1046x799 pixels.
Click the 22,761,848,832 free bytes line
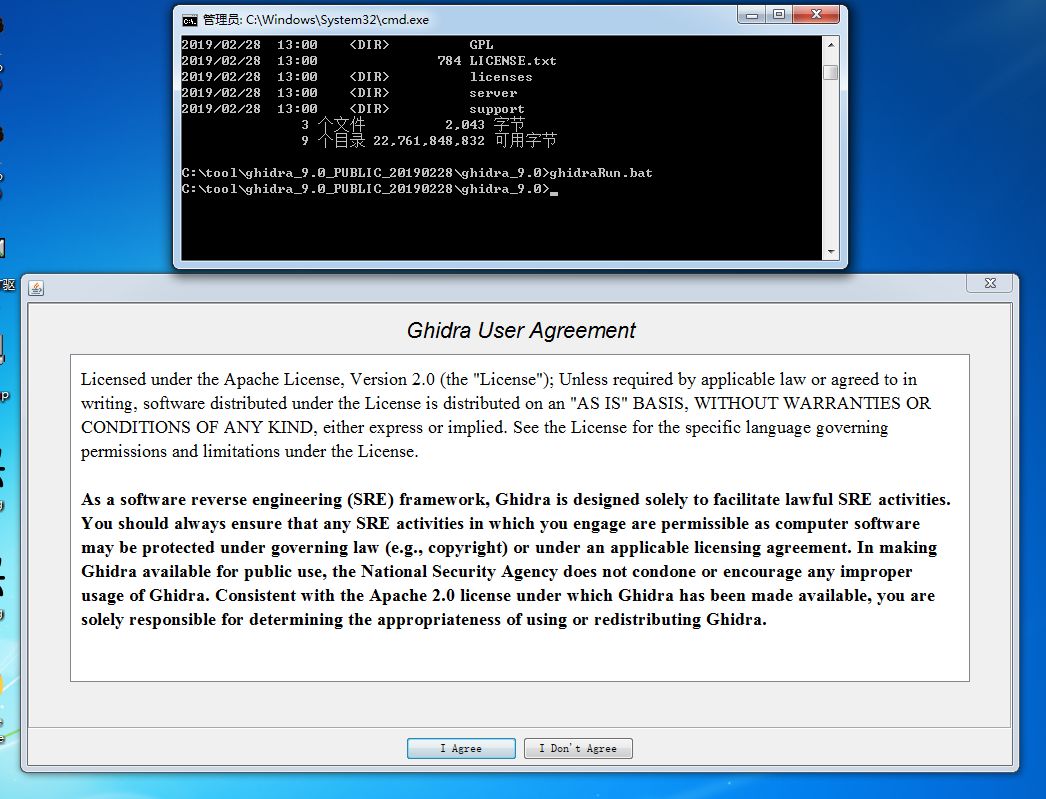point(429,141)
